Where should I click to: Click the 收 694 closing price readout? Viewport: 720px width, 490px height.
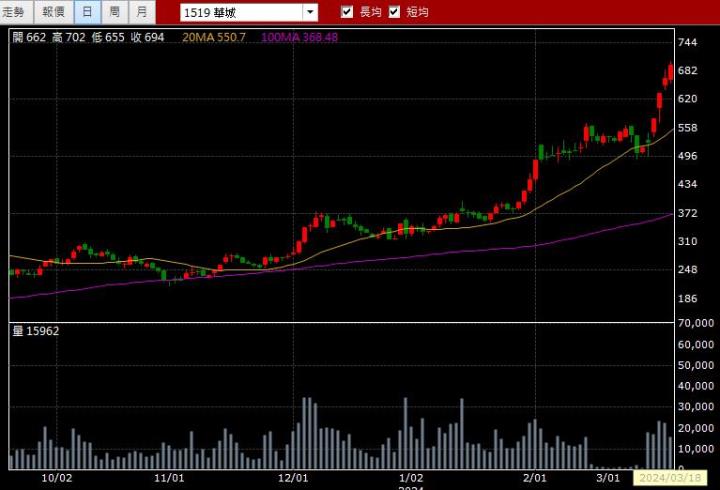pyautogui.click(x=146, y=37)
